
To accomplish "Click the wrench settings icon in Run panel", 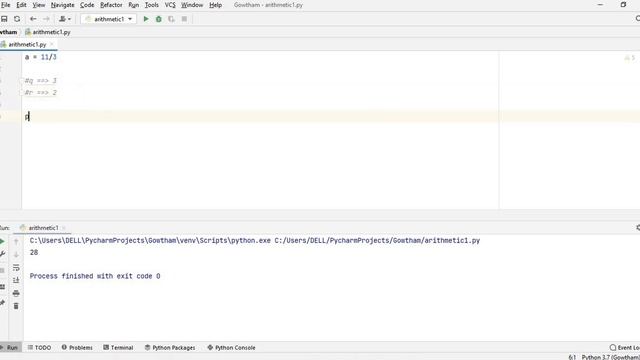I will [2, 254].
